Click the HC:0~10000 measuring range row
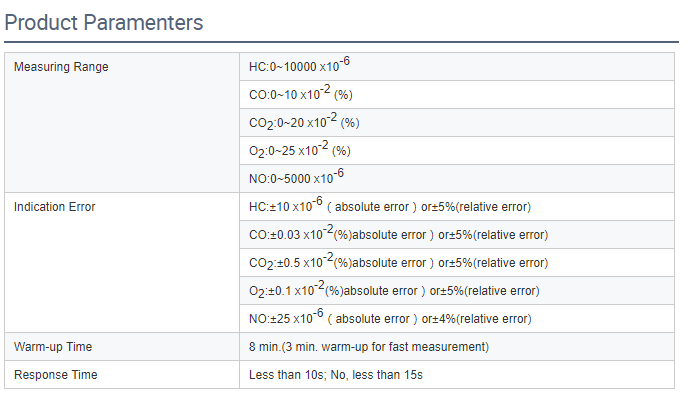 [x=457, y=67]
